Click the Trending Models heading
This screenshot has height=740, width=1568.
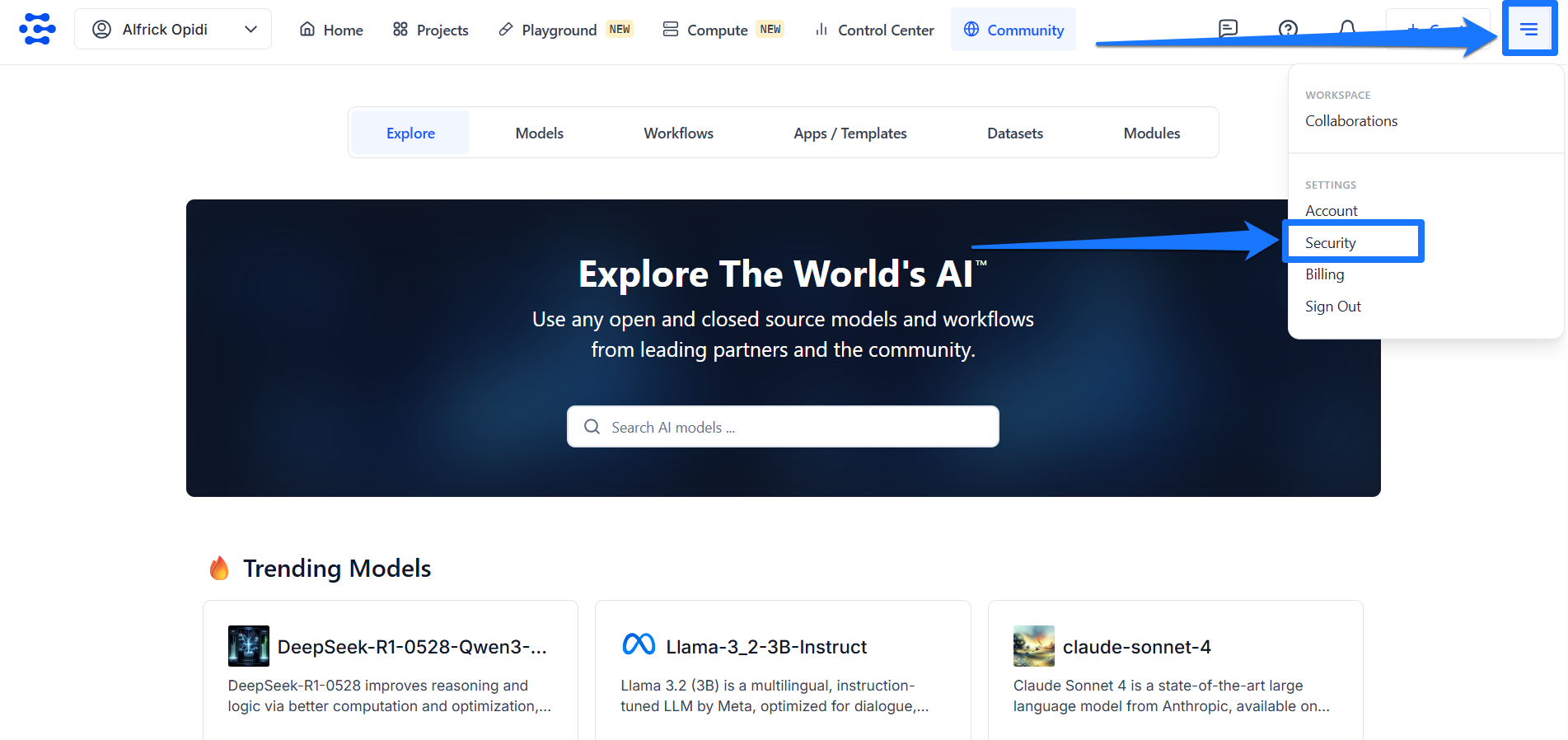coord(337,569)
